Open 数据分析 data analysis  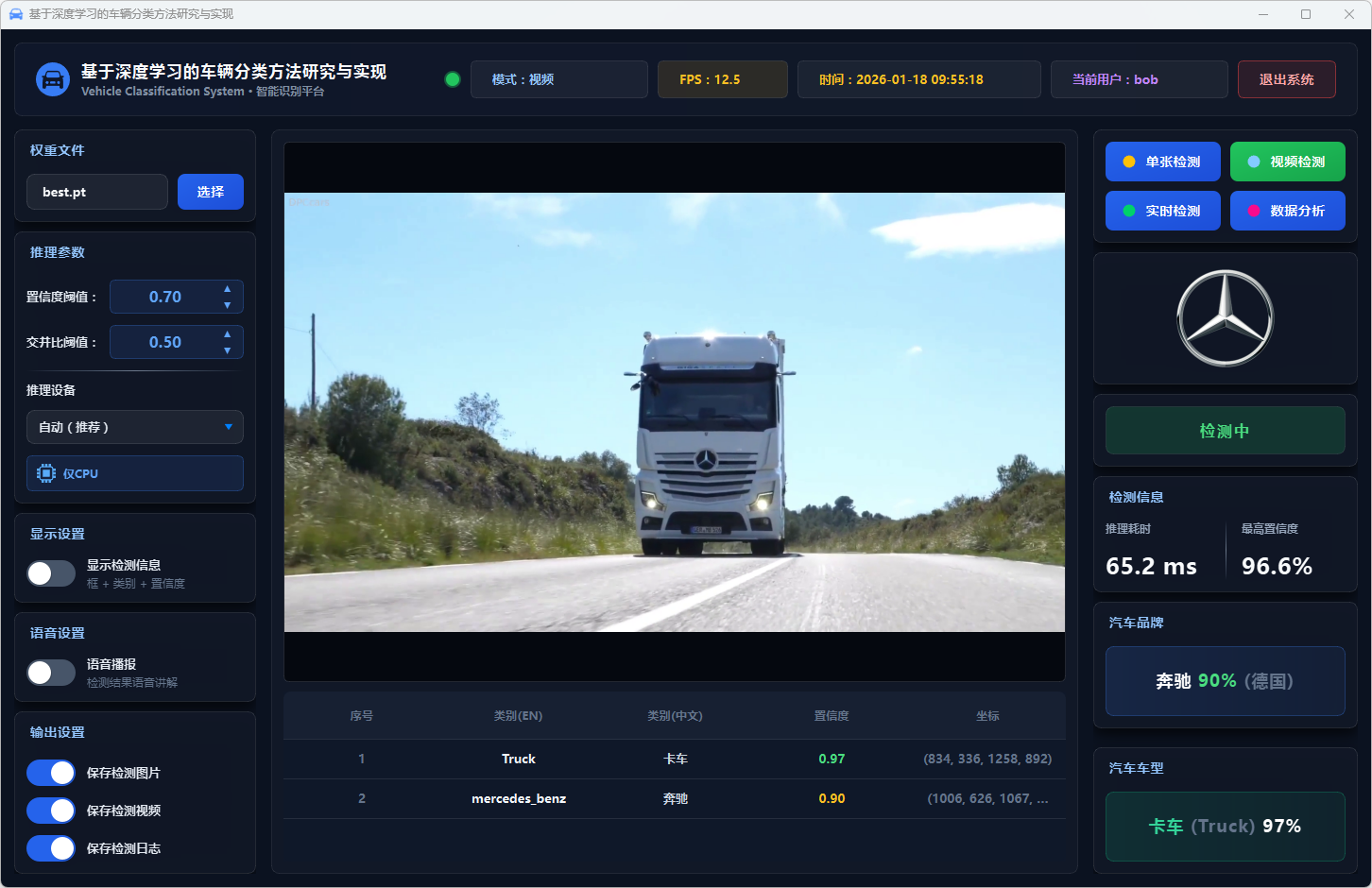(1288, 211)
